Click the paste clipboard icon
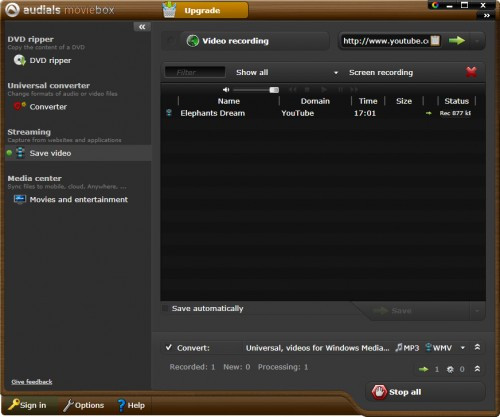This screenshot has width=500, height=417. pos(435,41)
